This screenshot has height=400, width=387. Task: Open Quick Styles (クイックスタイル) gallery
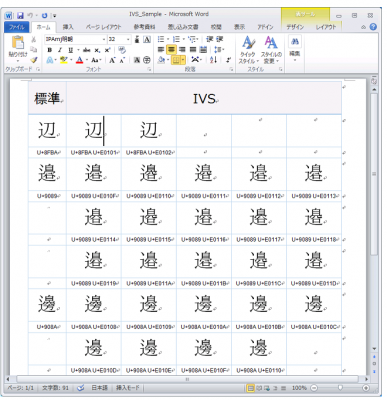click(248, 49)
